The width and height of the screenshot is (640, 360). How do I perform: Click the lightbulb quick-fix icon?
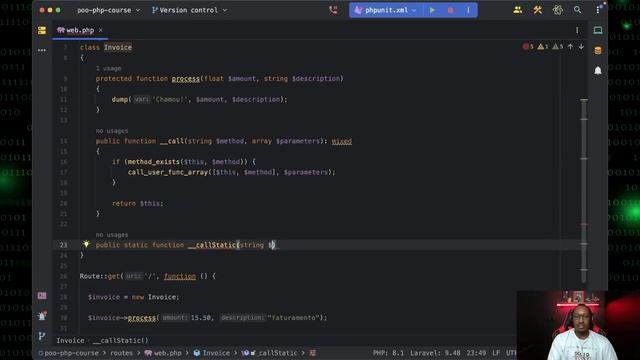(x=86, y=244)
